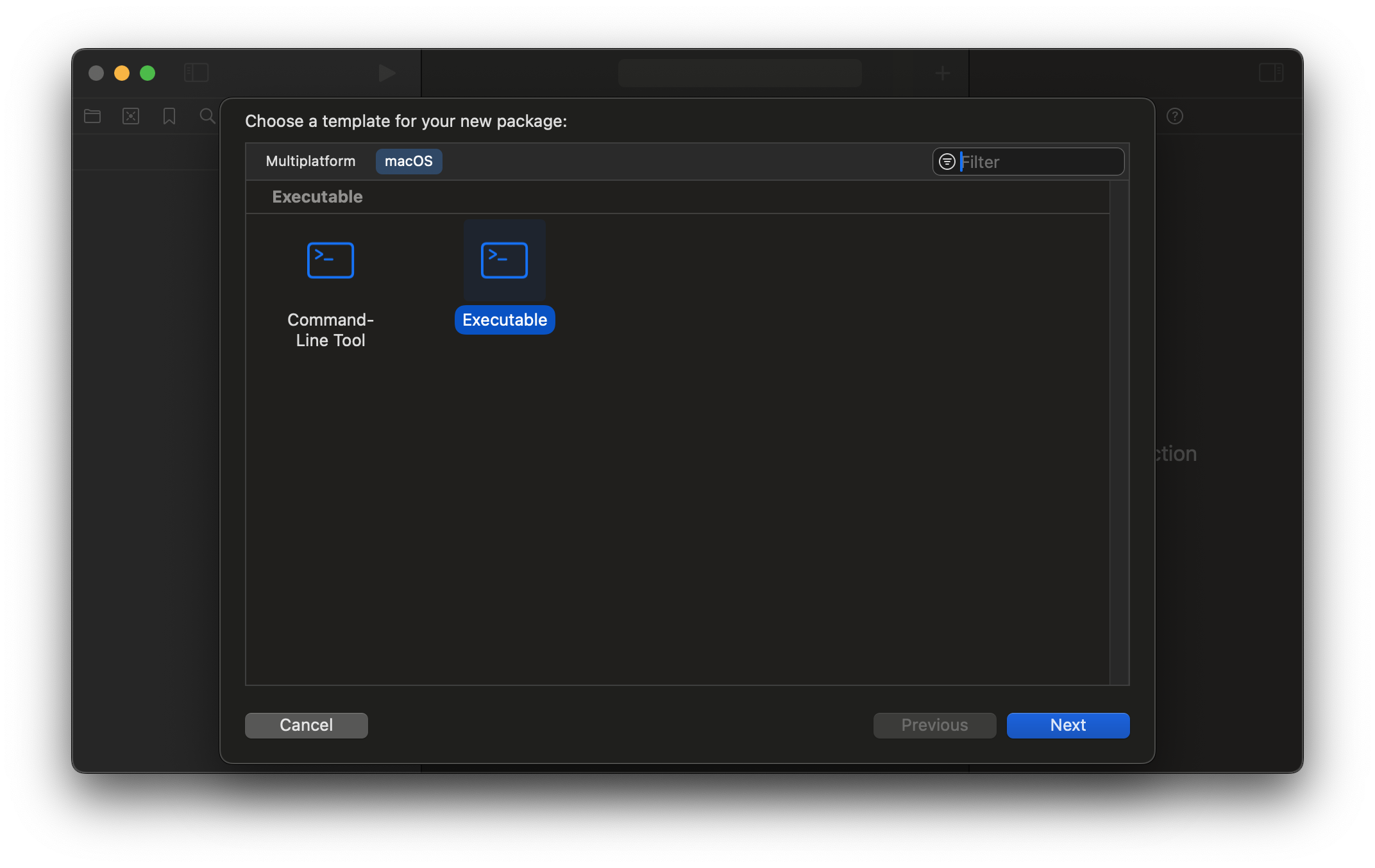
Task: Select the Command-Line Tool template icon
Action: (330, 260)
